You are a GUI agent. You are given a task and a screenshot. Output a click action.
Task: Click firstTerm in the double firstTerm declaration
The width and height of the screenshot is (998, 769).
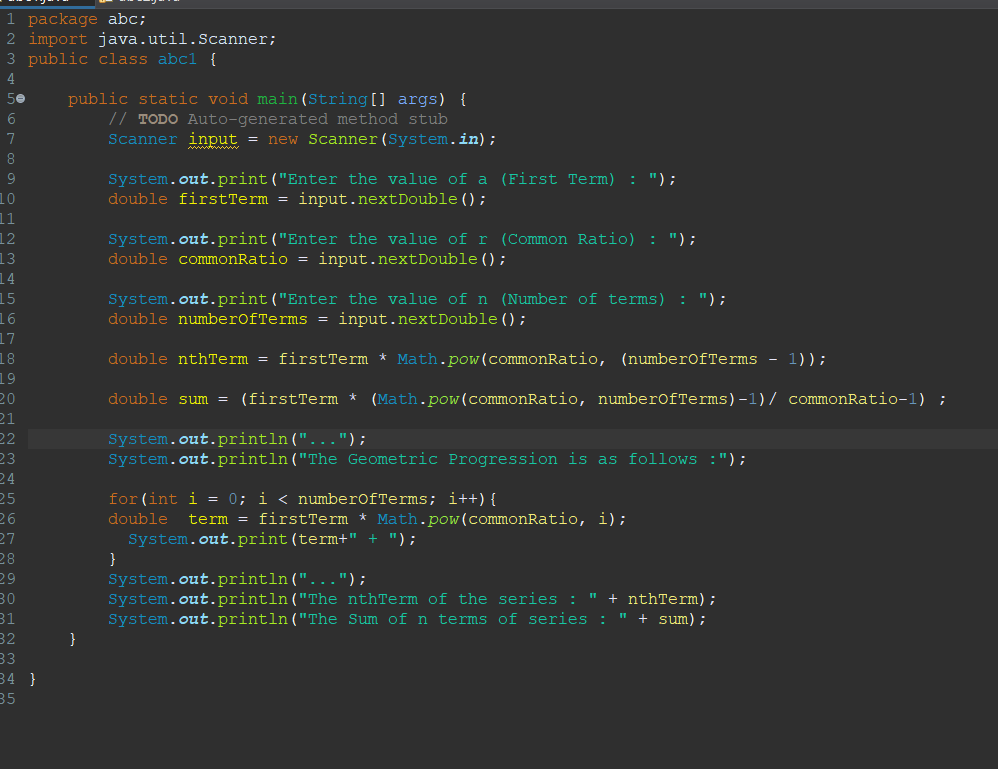223,199
